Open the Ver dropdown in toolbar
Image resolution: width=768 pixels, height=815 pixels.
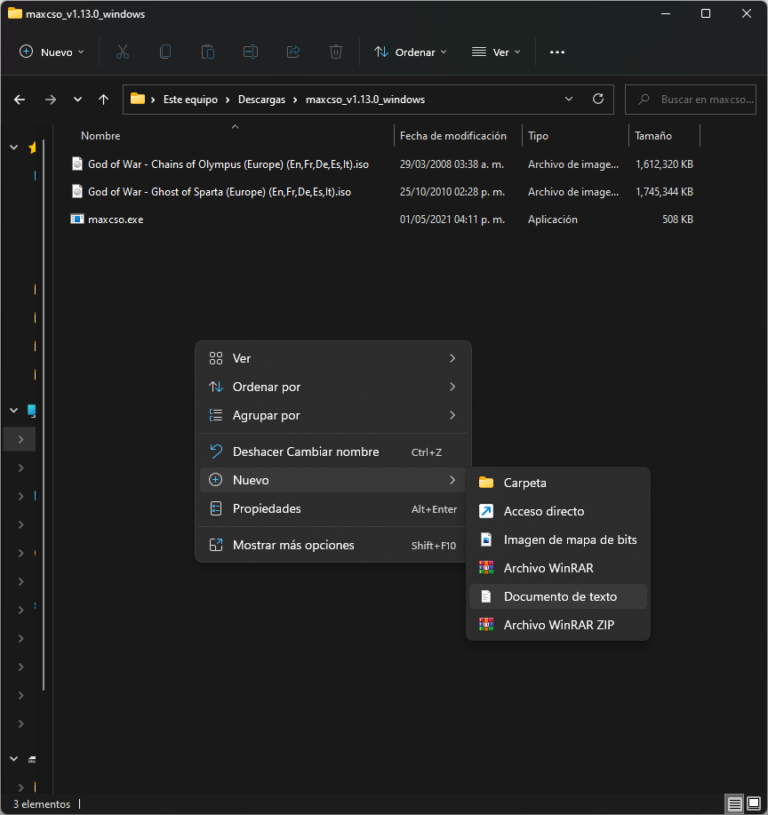(x=496, y=52)
